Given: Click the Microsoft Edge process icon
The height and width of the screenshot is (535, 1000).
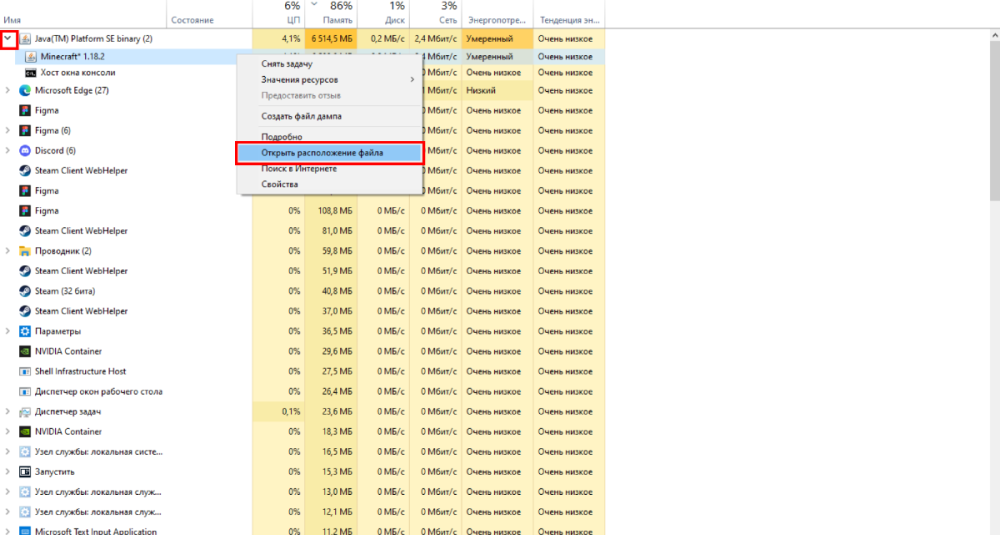Looking at the screenshot, I should point(26,90).
